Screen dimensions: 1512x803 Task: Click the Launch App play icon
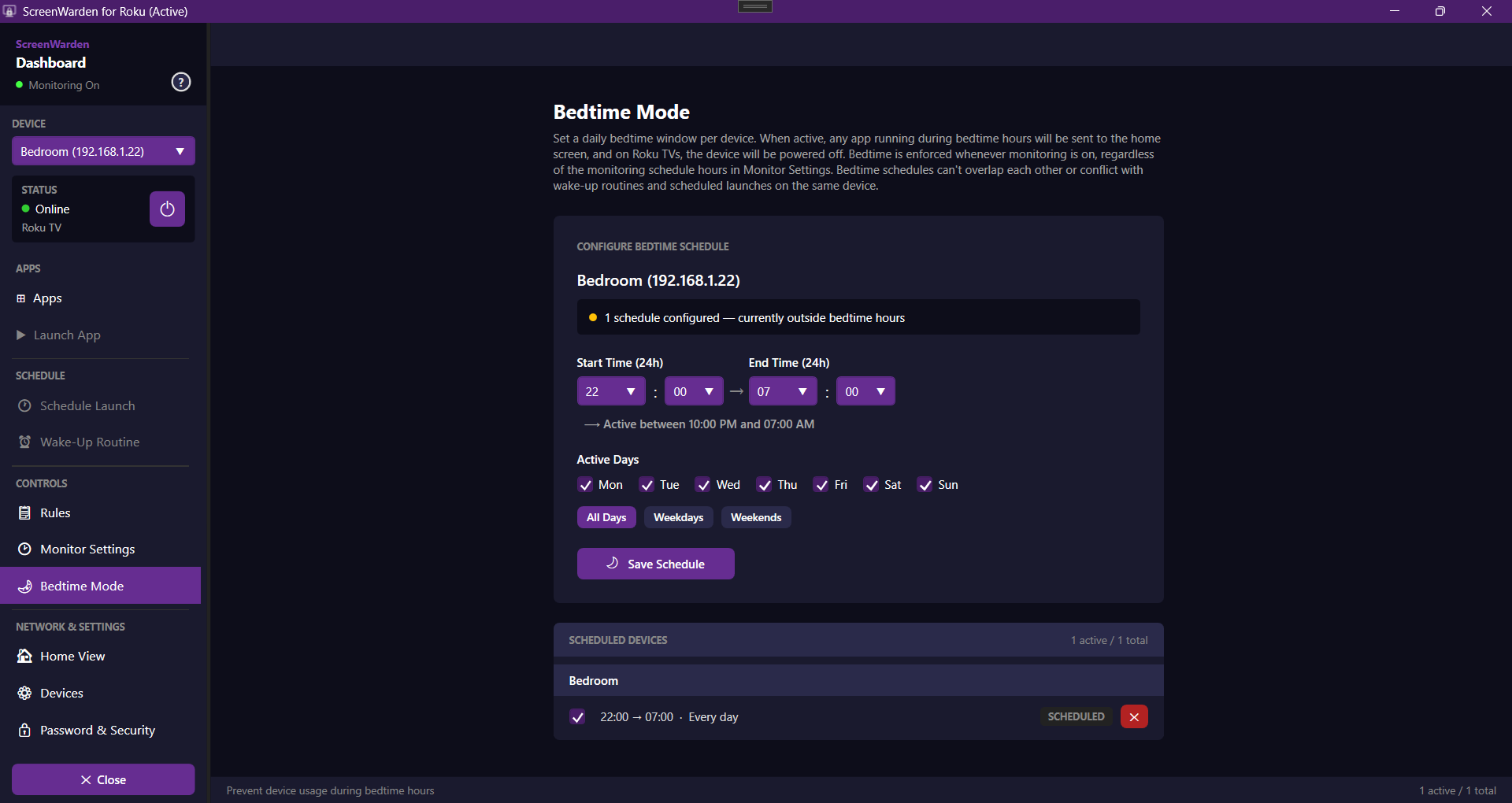pyautogui.click(x=21, y=335)
